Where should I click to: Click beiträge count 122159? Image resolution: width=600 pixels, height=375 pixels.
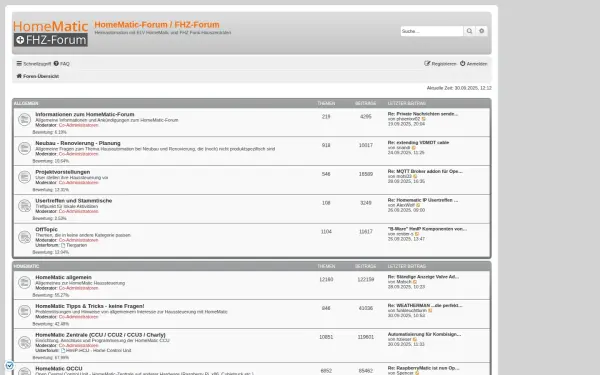point(366,280)
